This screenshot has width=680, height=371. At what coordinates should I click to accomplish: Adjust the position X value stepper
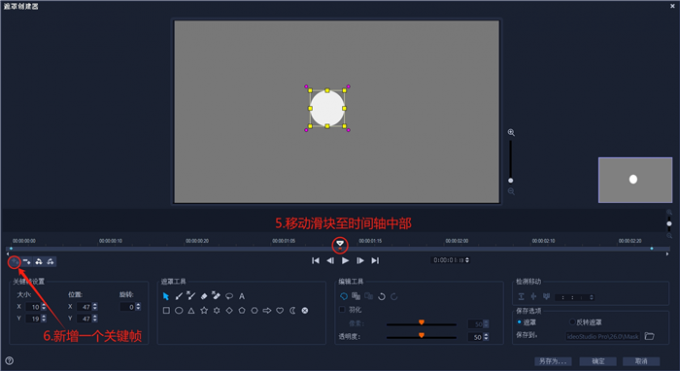pyautogui.click(x=95, y=307)
